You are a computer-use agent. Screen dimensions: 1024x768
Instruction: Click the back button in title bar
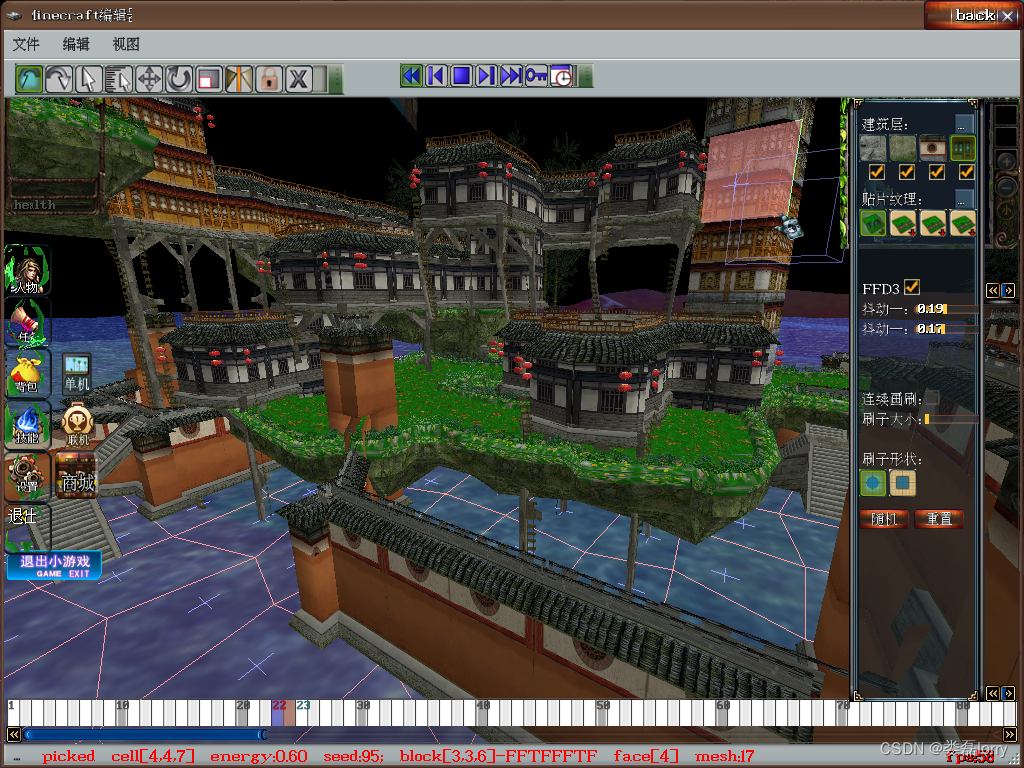point(972,15)
